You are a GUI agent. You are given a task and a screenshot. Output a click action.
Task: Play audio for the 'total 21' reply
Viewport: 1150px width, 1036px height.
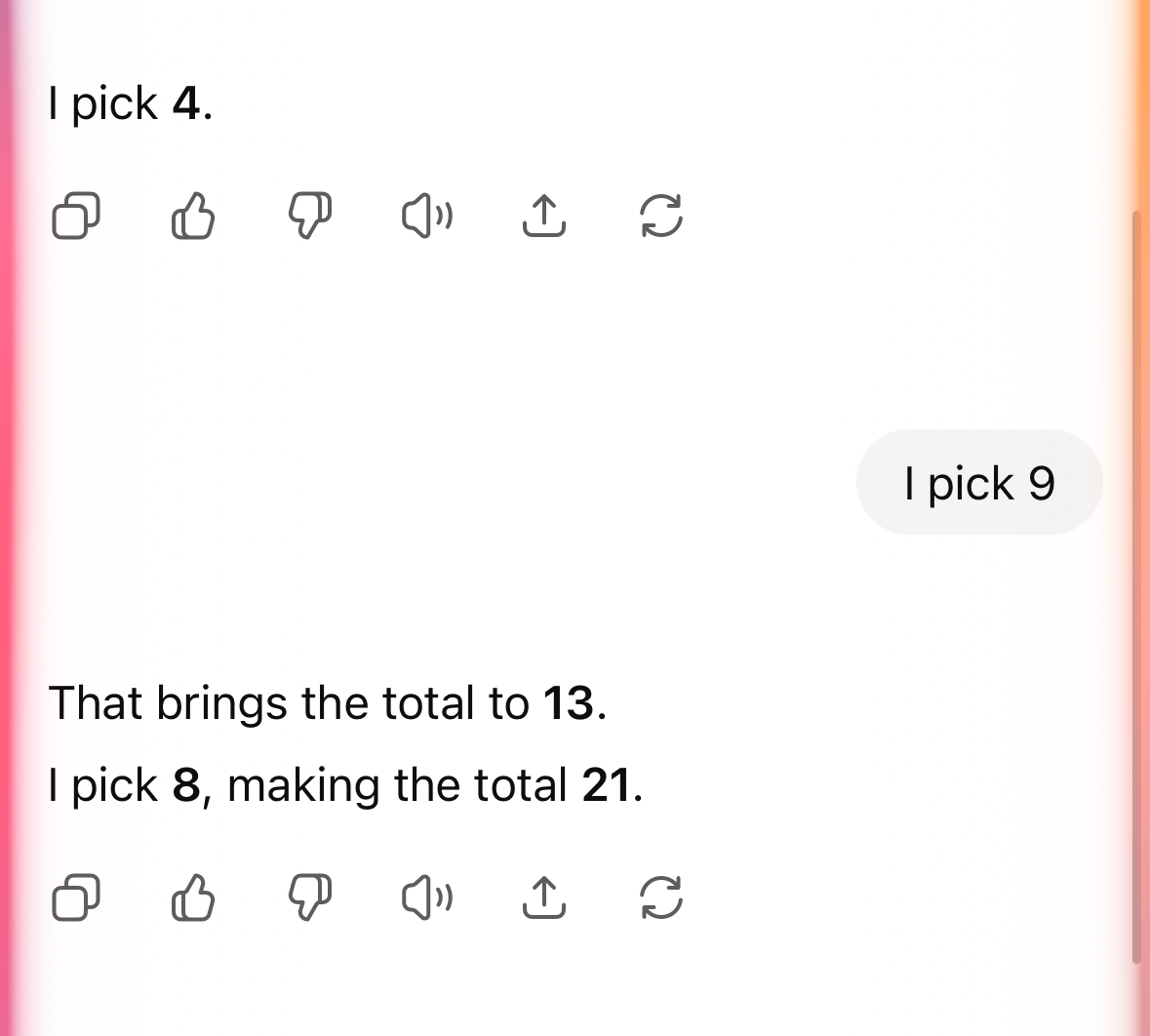point(427,897)
